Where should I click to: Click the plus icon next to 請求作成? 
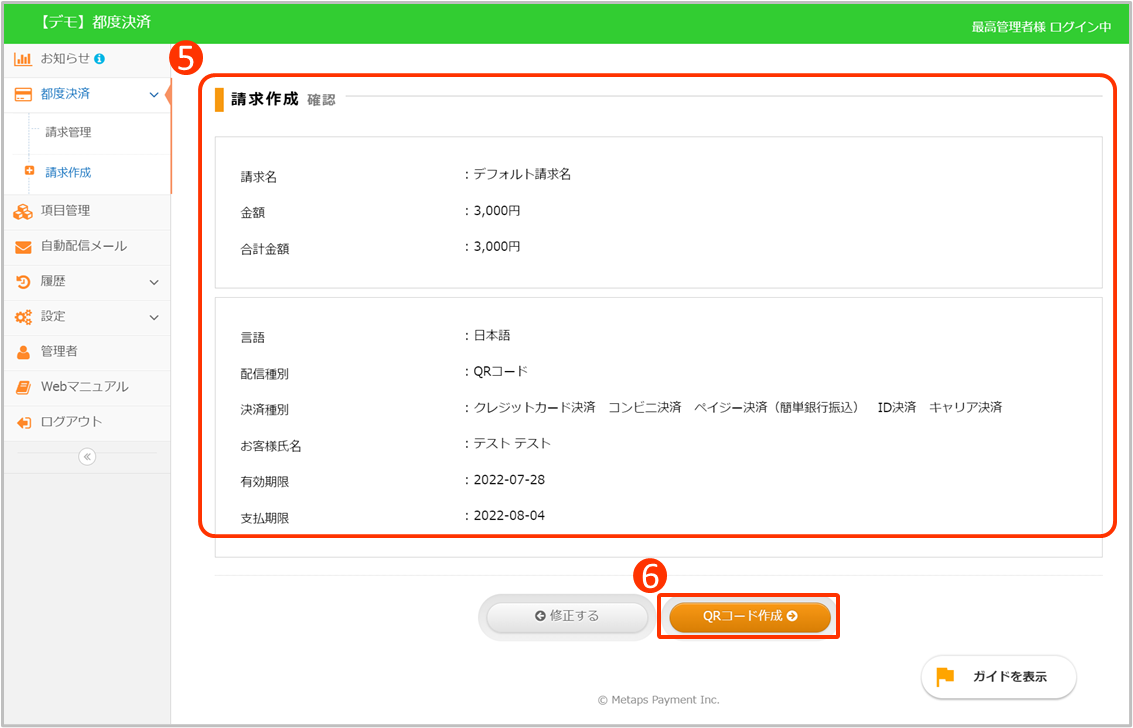tap(29, 171)
